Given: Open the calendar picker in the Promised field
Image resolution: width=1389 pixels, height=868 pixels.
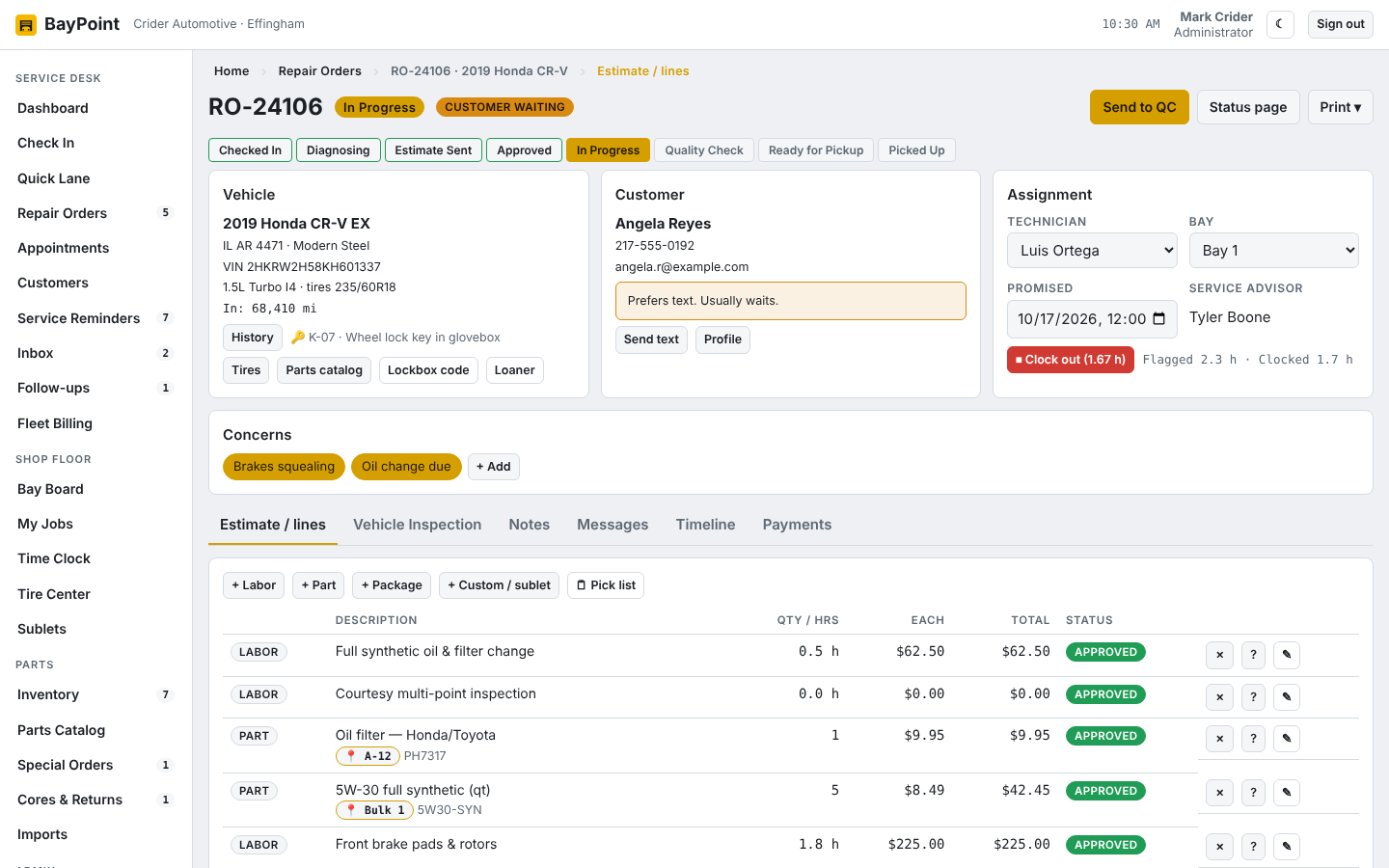Looking at the screenshot, I should (x=1158, y=319).
